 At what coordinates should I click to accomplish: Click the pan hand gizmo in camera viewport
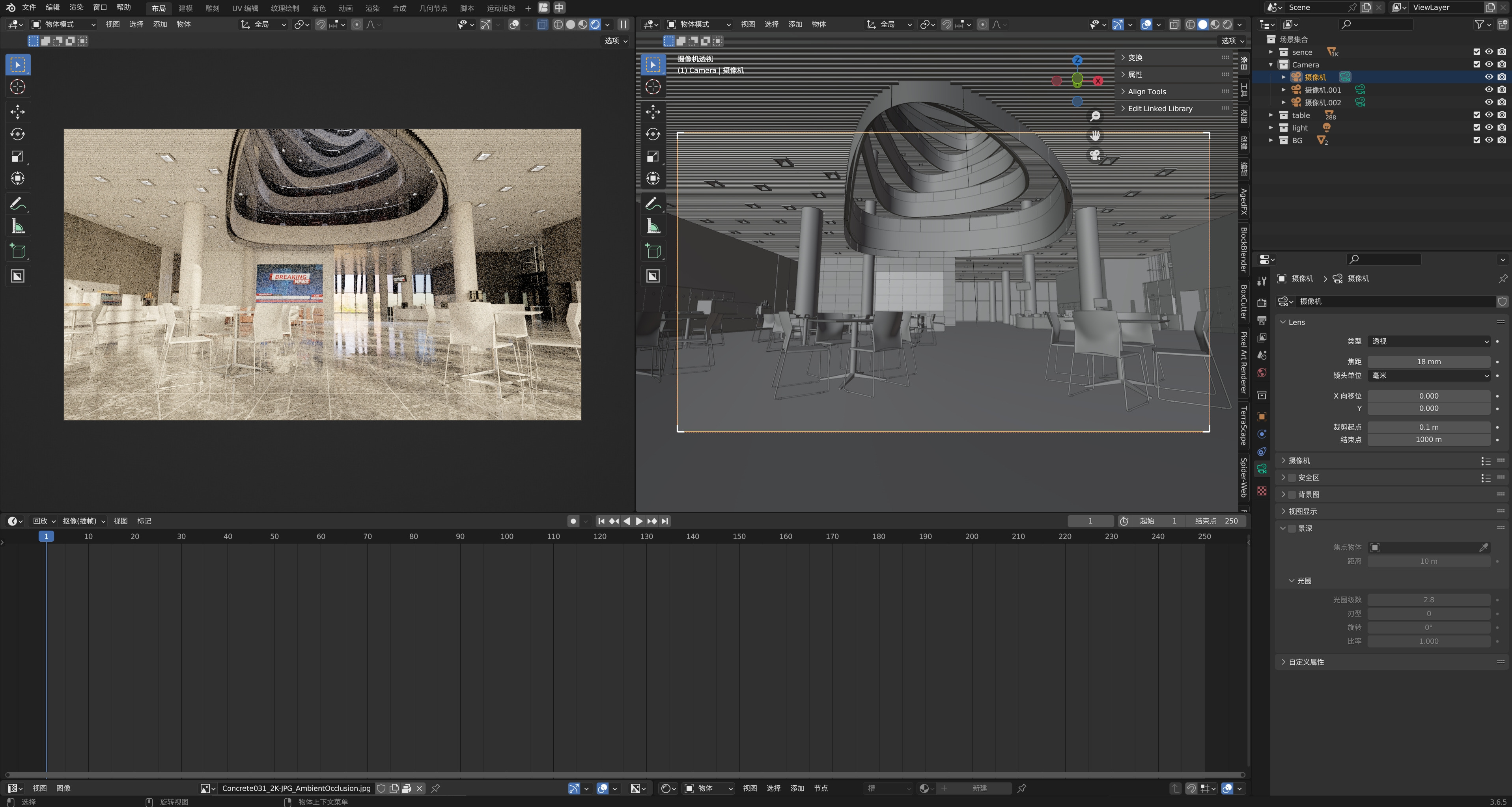click(1095, 136)
